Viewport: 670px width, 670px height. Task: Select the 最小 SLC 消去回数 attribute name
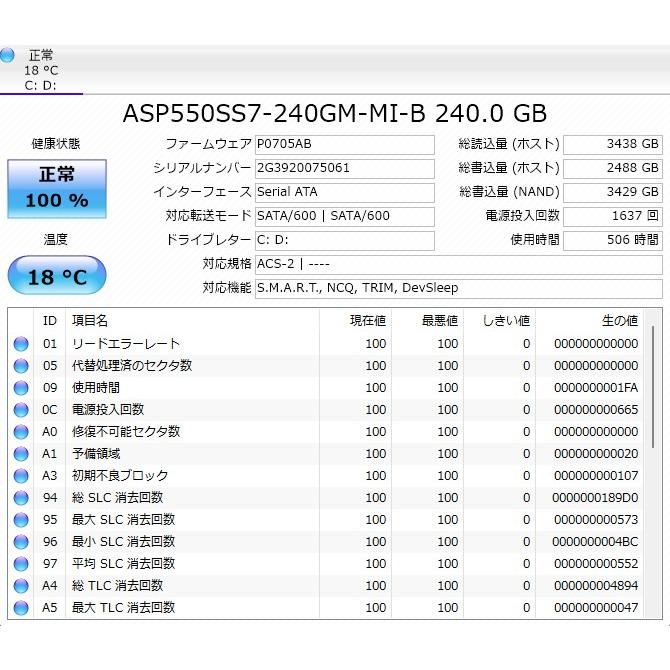click(123, 541)
